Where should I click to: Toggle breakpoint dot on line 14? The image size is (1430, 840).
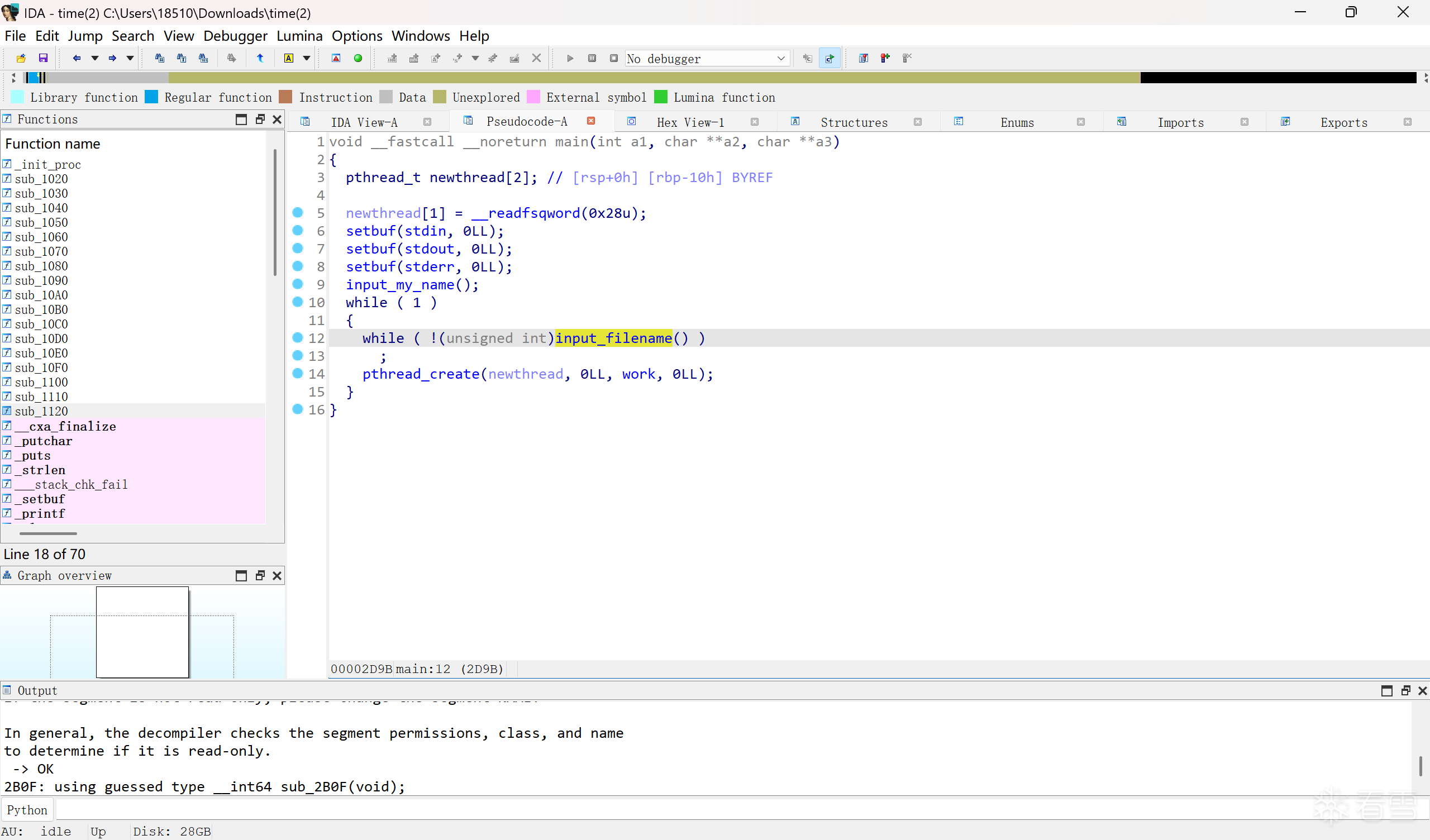(x=297, y=374)
